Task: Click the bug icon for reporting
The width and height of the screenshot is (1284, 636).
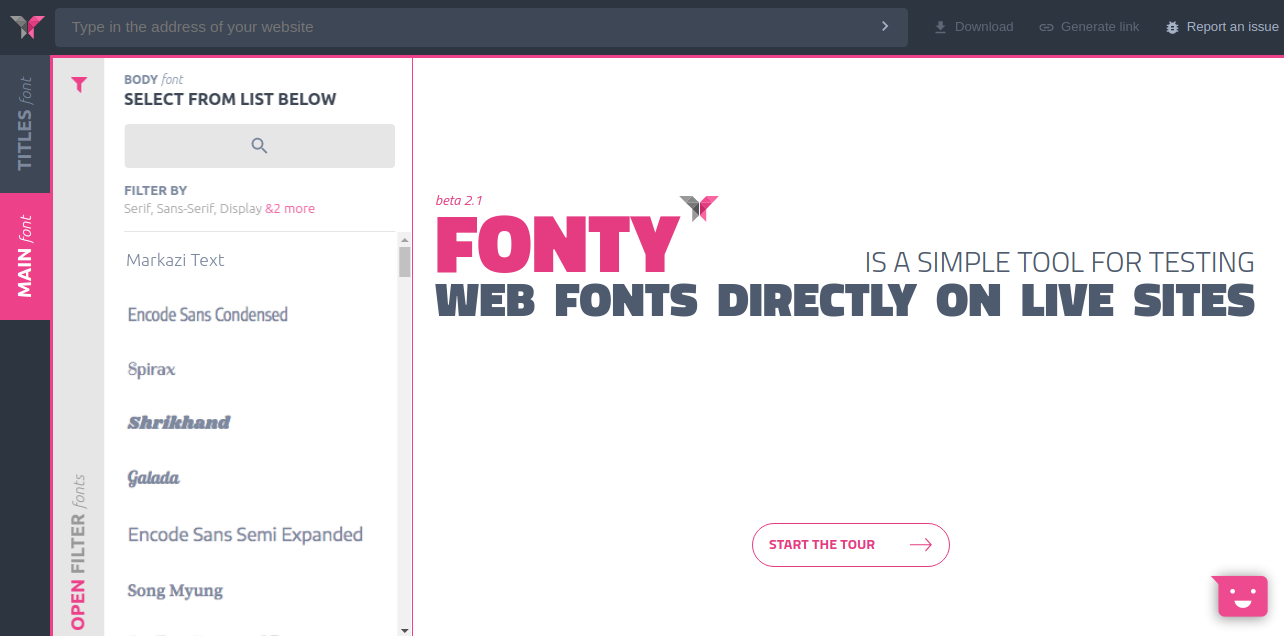Action: tap(1172, 27)
